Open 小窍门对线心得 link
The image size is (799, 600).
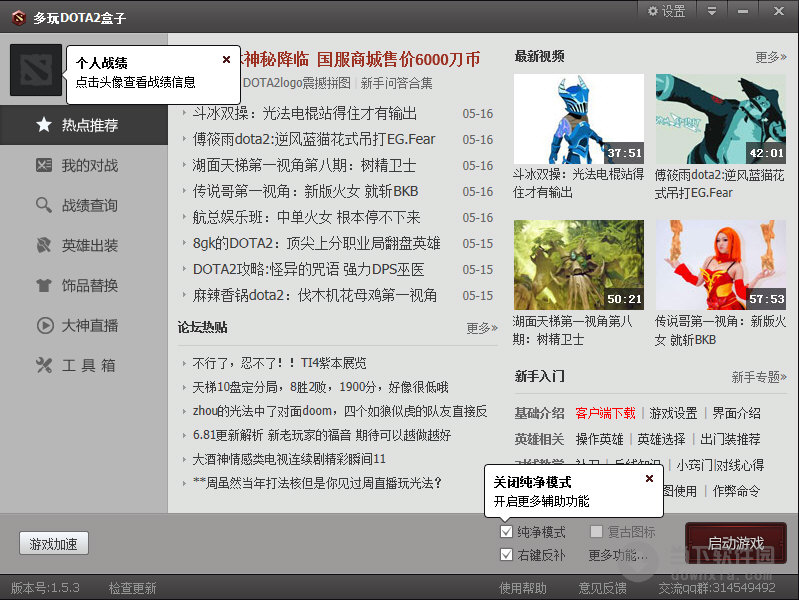tap(720, 465)
